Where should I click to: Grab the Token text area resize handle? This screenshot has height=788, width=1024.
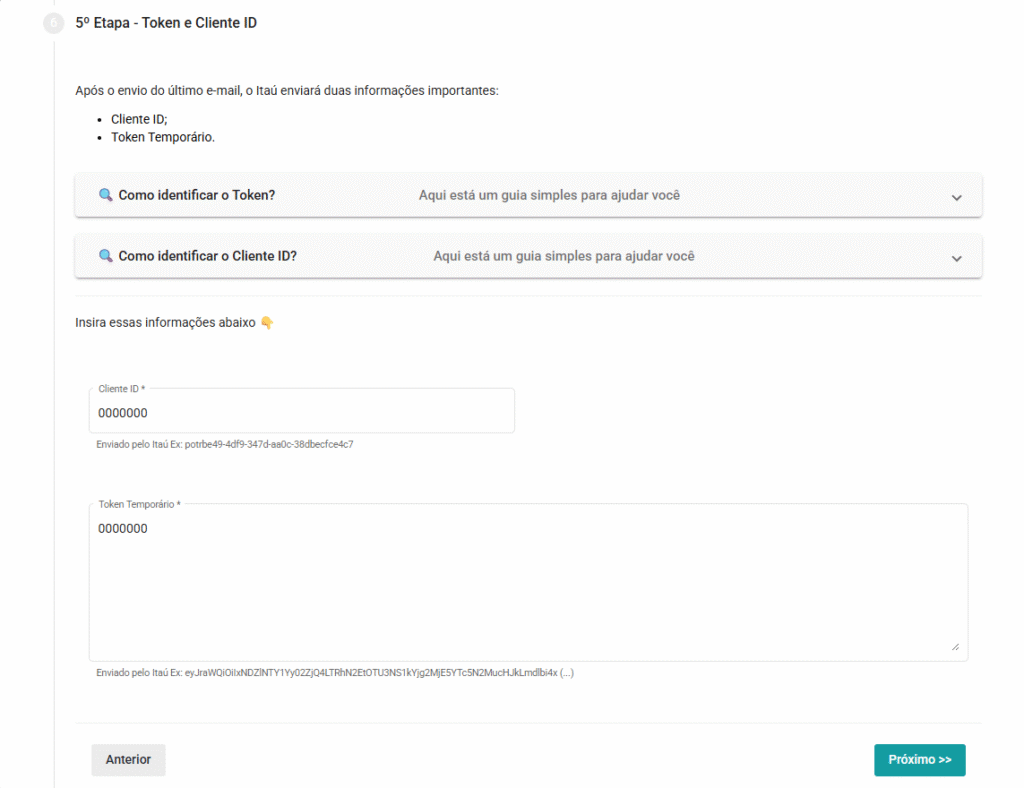[x=955, y=647]
